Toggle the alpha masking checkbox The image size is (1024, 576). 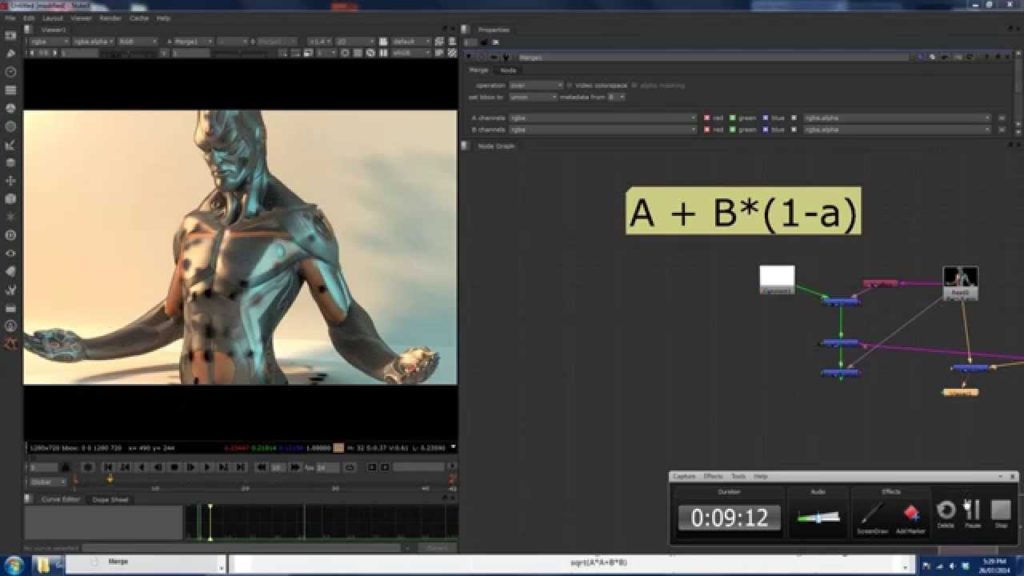pos(633,85)
